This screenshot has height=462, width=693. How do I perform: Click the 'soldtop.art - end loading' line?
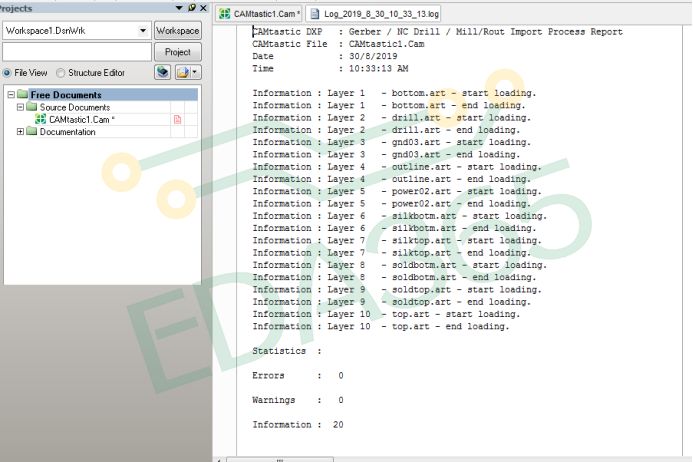[391, 302]
